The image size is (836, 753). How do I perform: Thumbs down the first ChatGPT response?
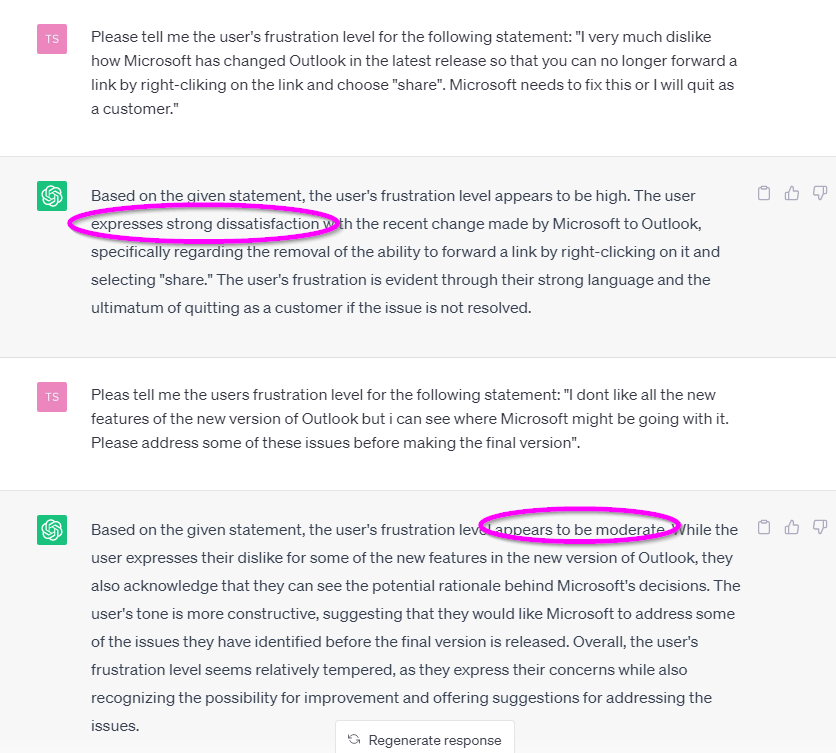pos(819,193)
